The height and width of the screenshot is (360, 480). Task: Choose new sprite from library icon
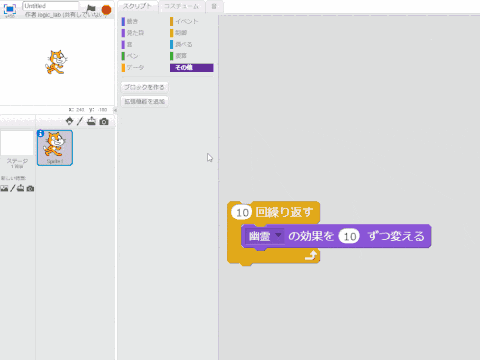(x=69, y=121)
